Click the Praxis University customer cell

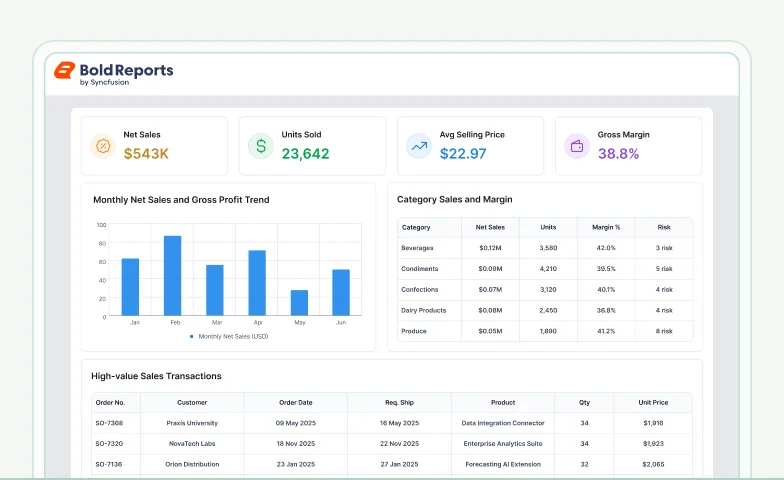point(192,423)
